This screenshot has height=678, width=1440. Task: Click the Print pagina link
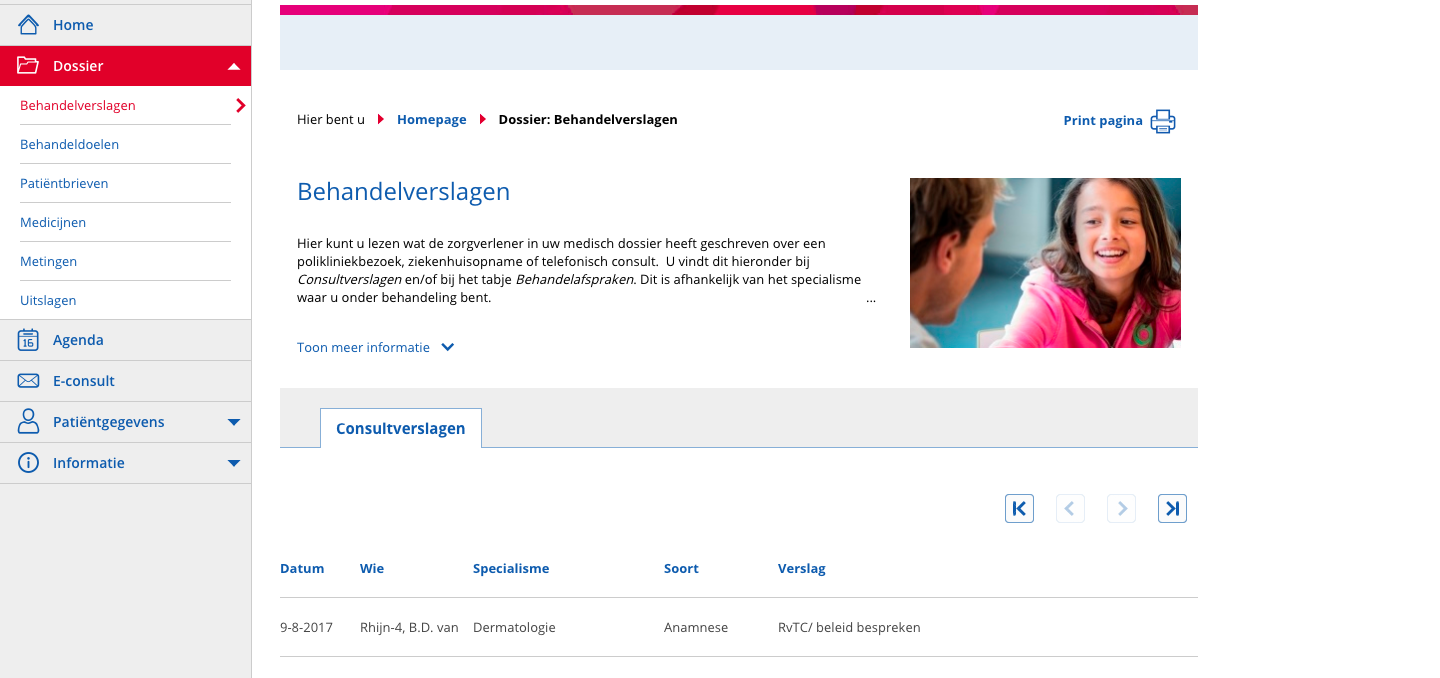pyautogui.click(x=1102, y=121)
